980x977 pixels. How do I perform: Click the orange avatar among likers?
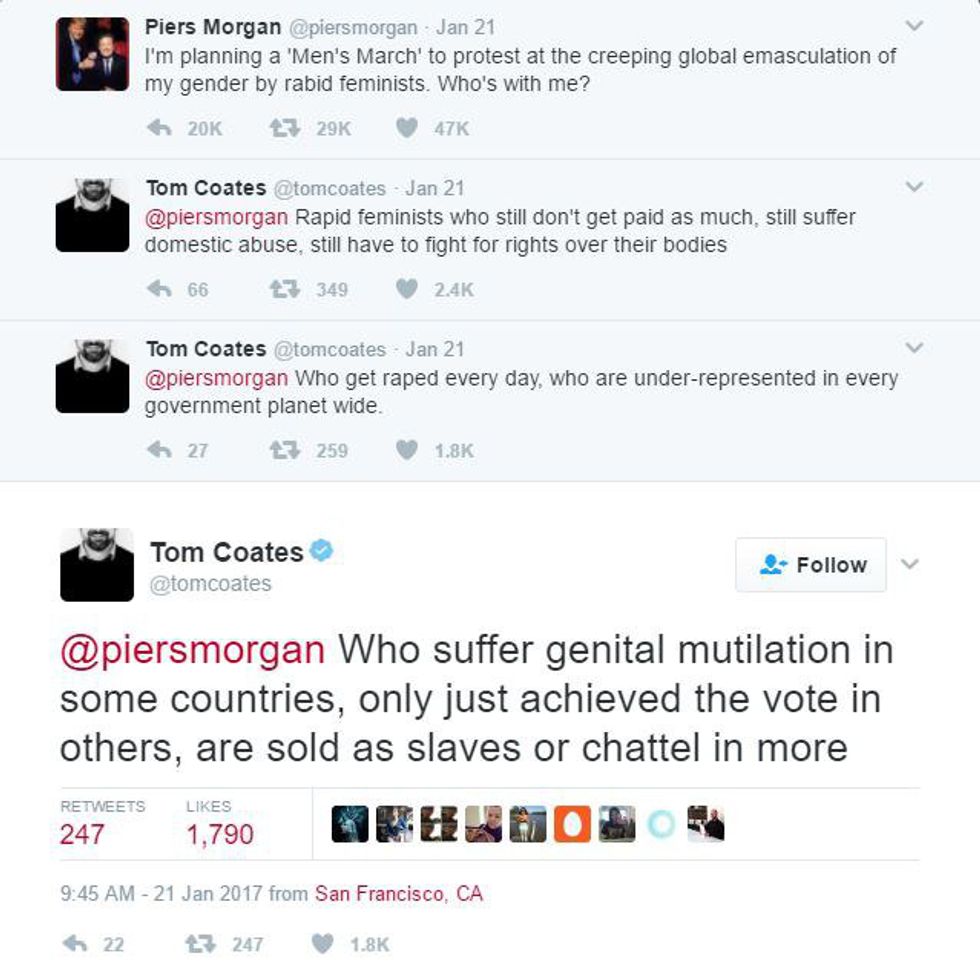[x=572, y=824]
